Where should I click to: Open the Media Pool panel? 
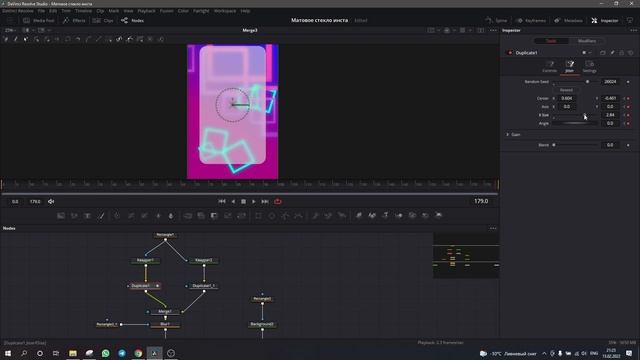point(38,20)
